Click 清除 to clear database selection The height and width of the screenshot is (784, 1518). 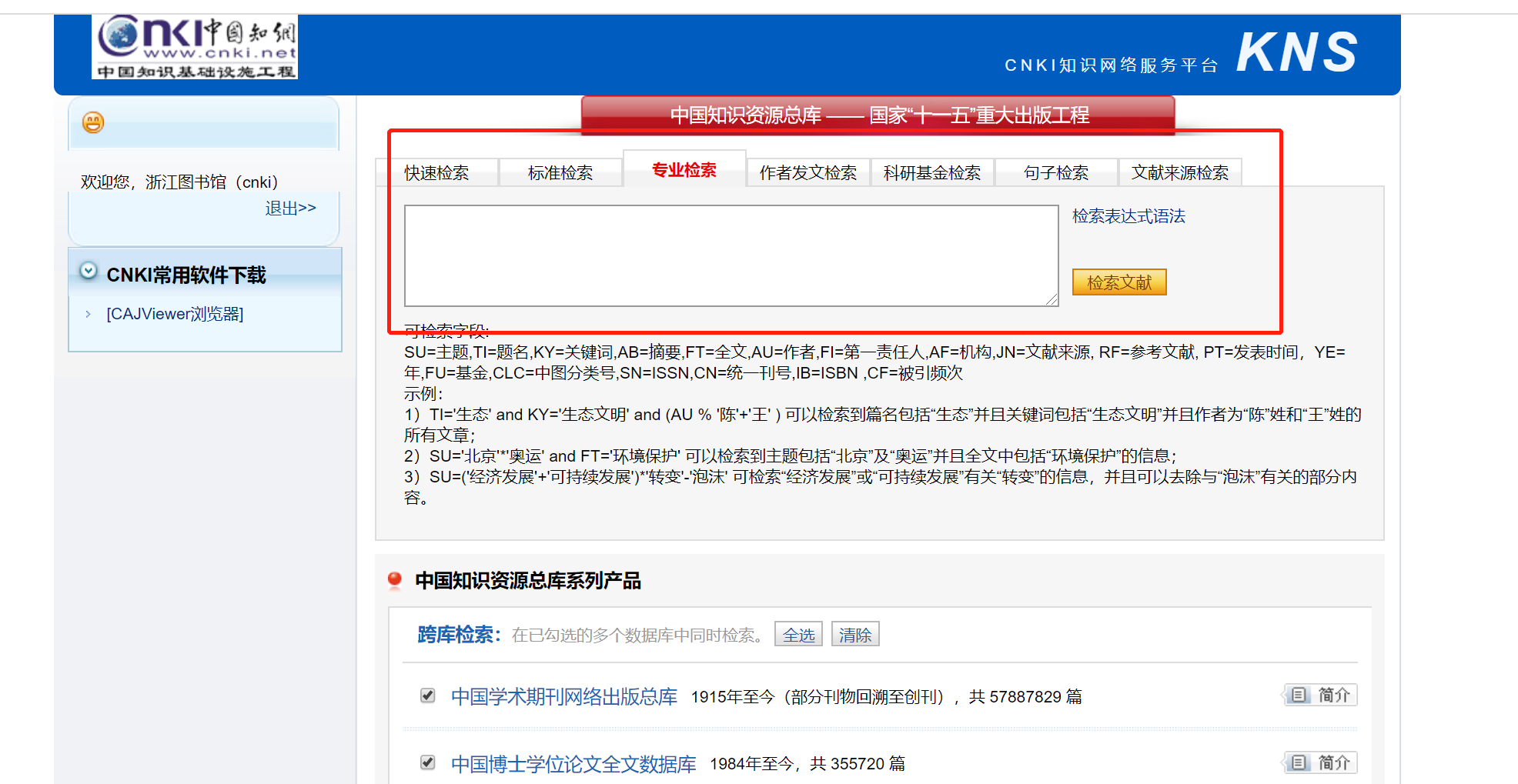[x=855, y=635]
